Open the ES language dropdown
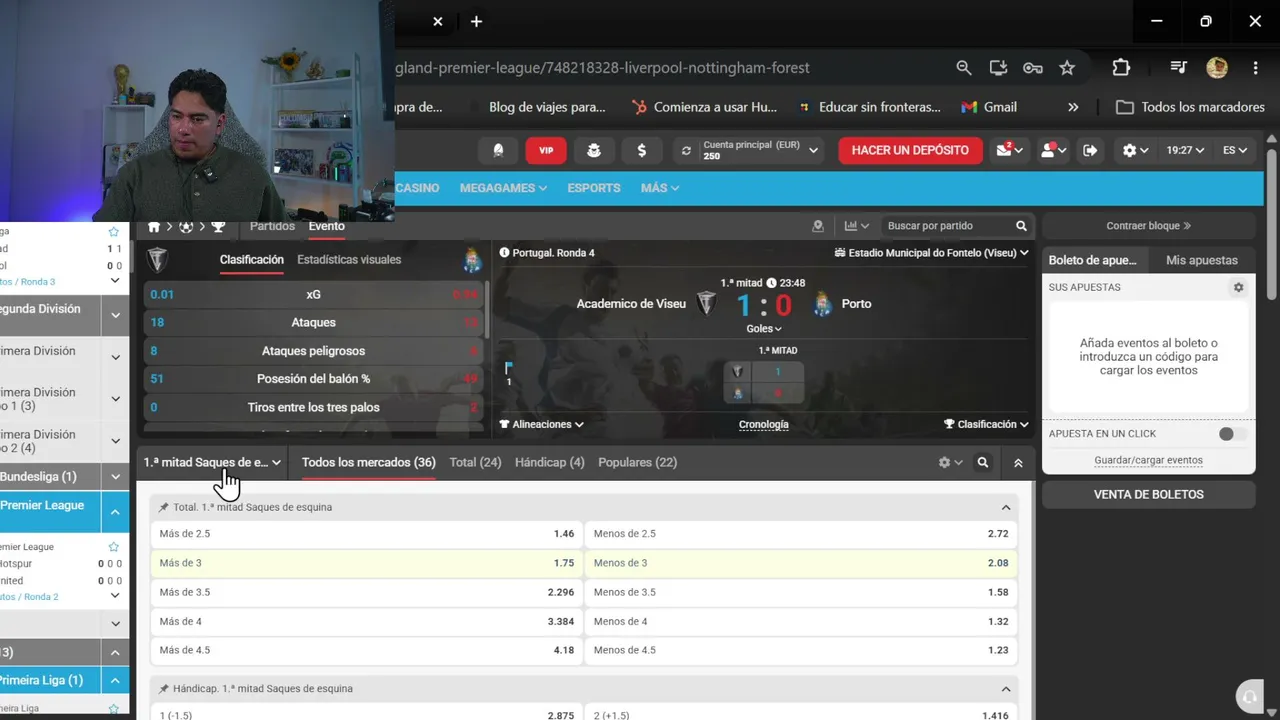1280x720 pixels. (1235, 150)
